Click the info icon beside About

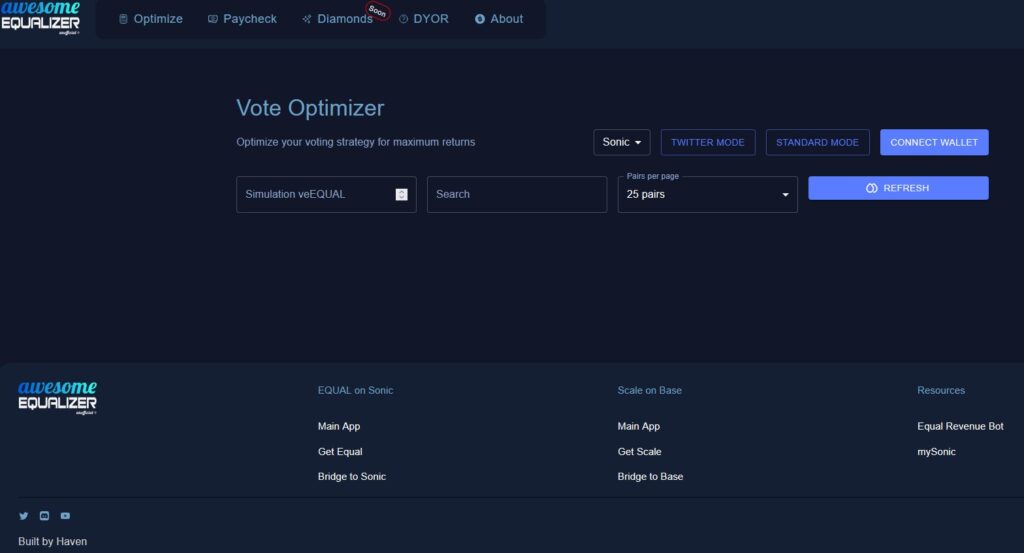click(480, 19)
